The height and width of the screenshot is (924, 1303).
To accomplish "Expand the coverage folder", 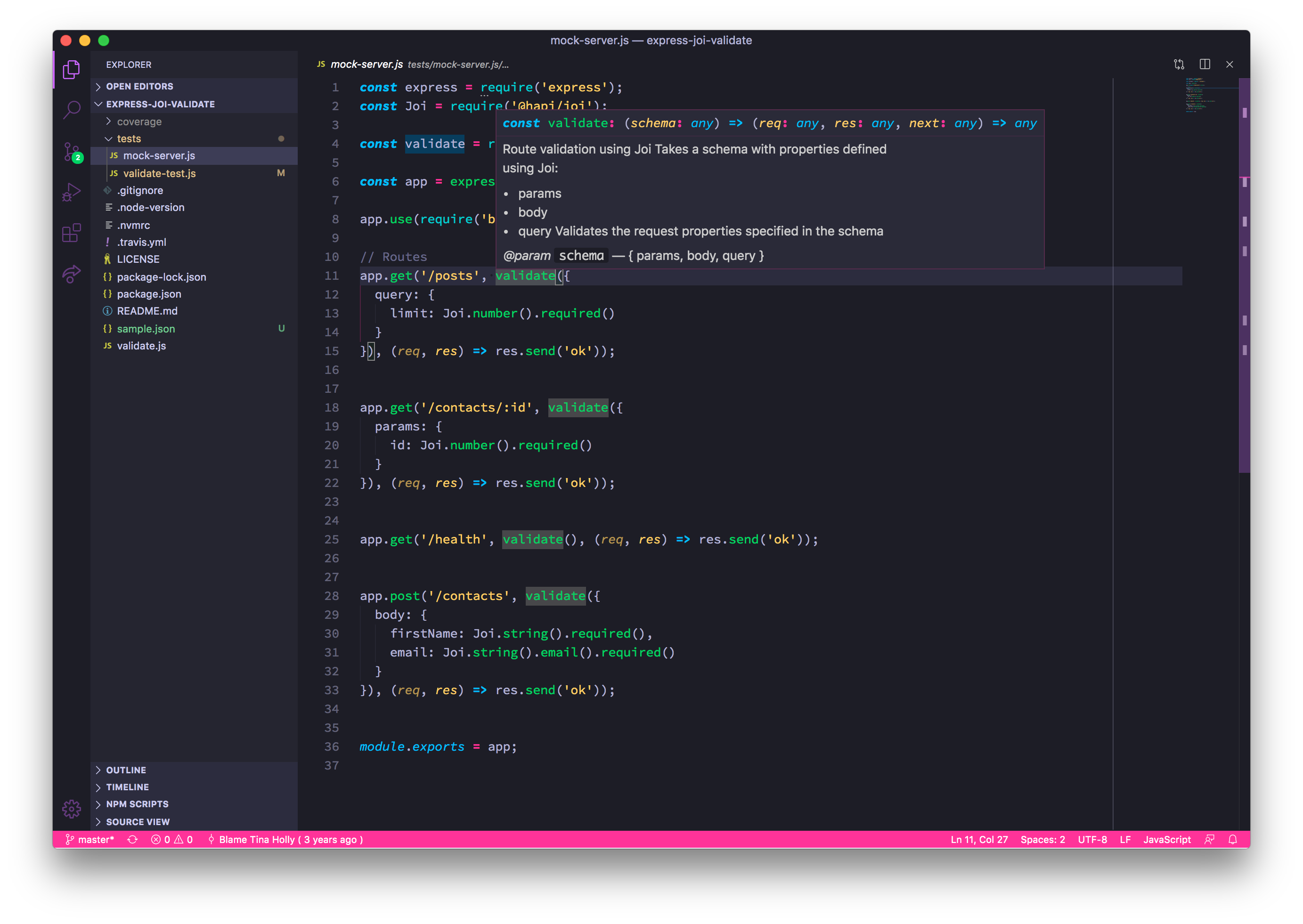I will tap(139, 122).
